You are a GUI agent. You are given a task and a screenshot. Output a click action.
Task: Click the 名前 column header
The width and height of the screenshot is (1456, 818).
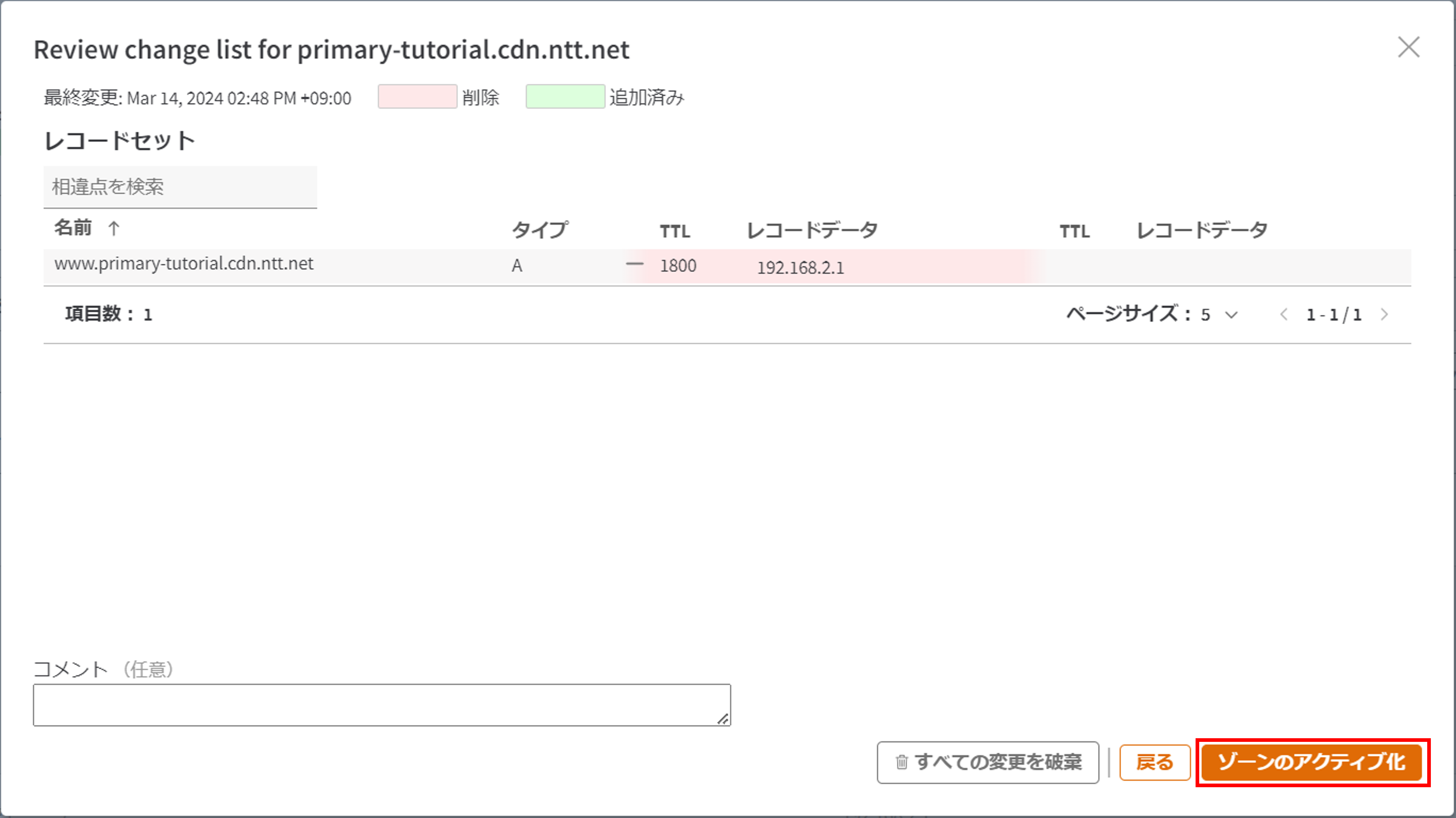point(73,228)
